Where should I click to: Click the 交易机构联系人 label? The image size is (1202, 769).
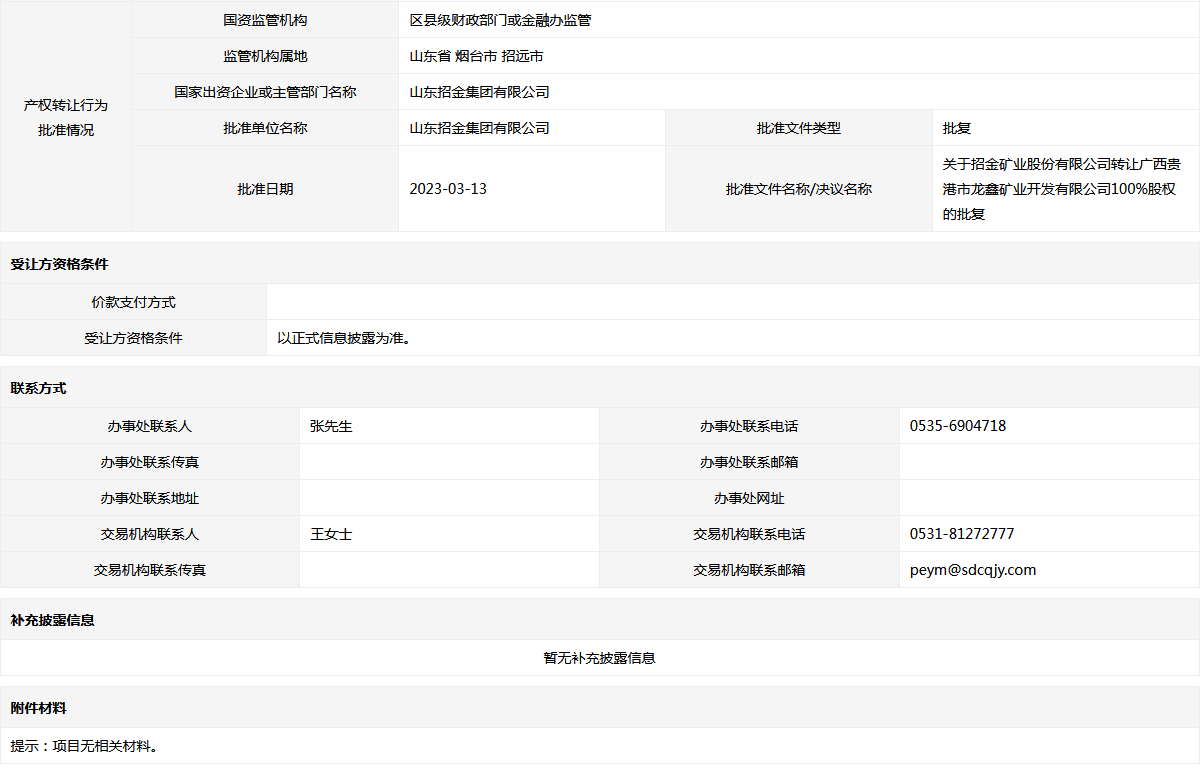150,534
